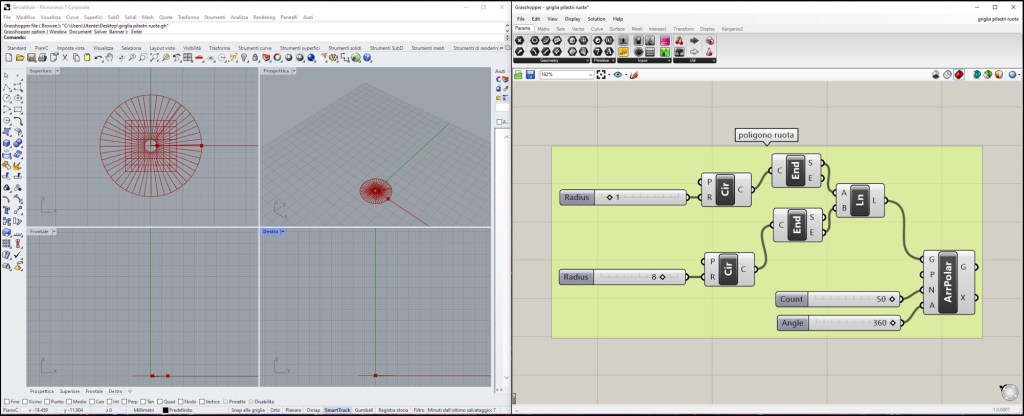Select the ArrPolar component on the canvas
Viewport: 1024px width, 416px height.
946,283
